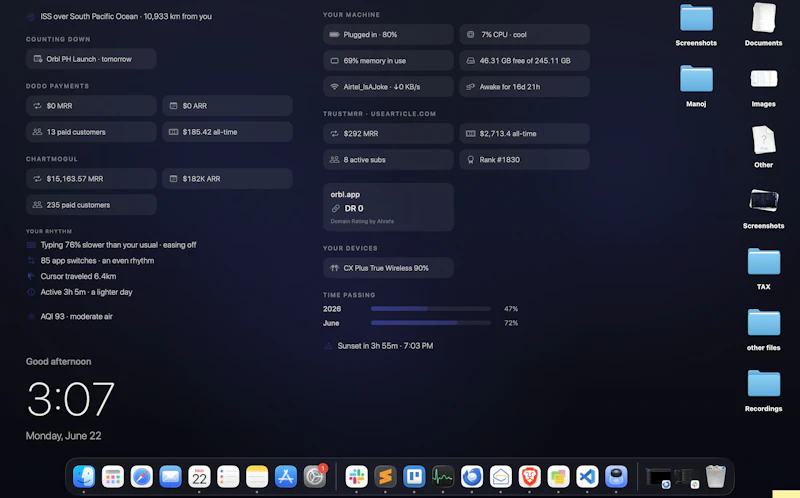Click the $182K ARR card
The height and width of the screenshot is (498, 800).
[227, 179]
